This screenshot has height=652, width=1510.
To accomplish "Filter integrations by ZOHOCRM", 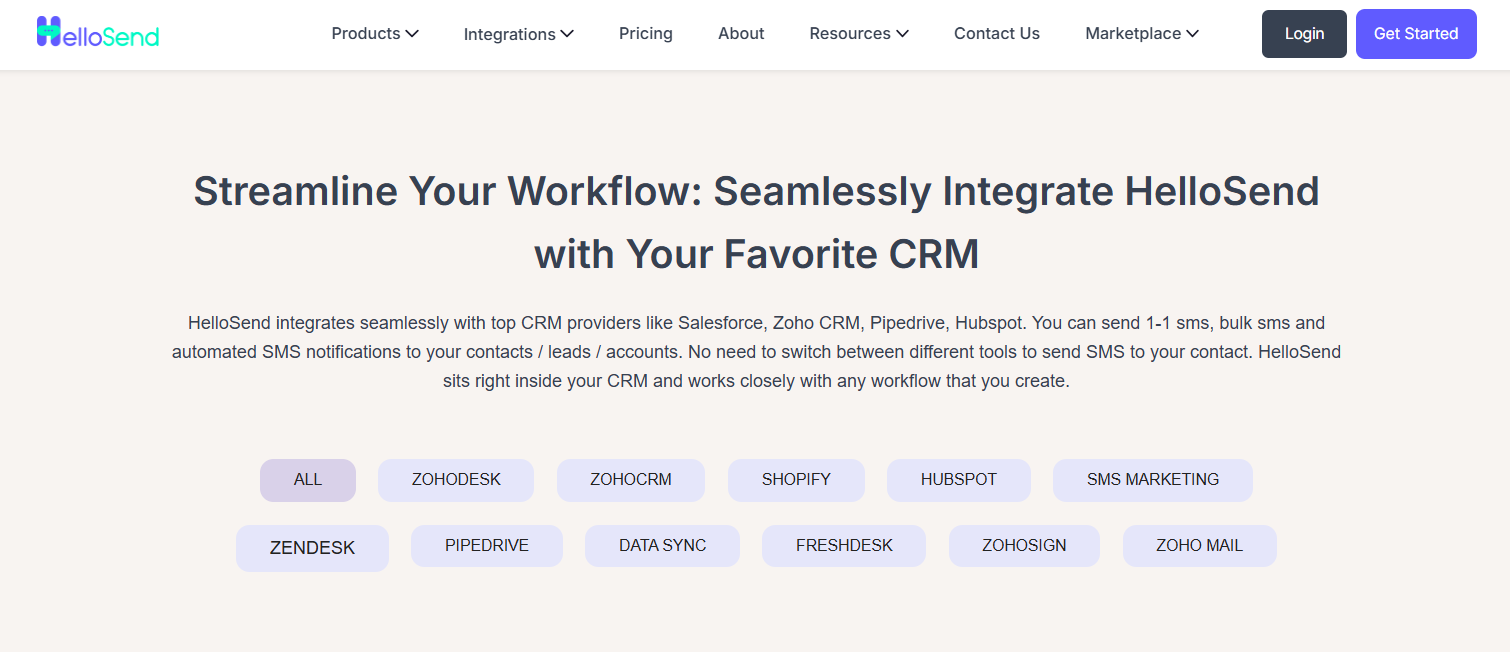I will (631, 480).
